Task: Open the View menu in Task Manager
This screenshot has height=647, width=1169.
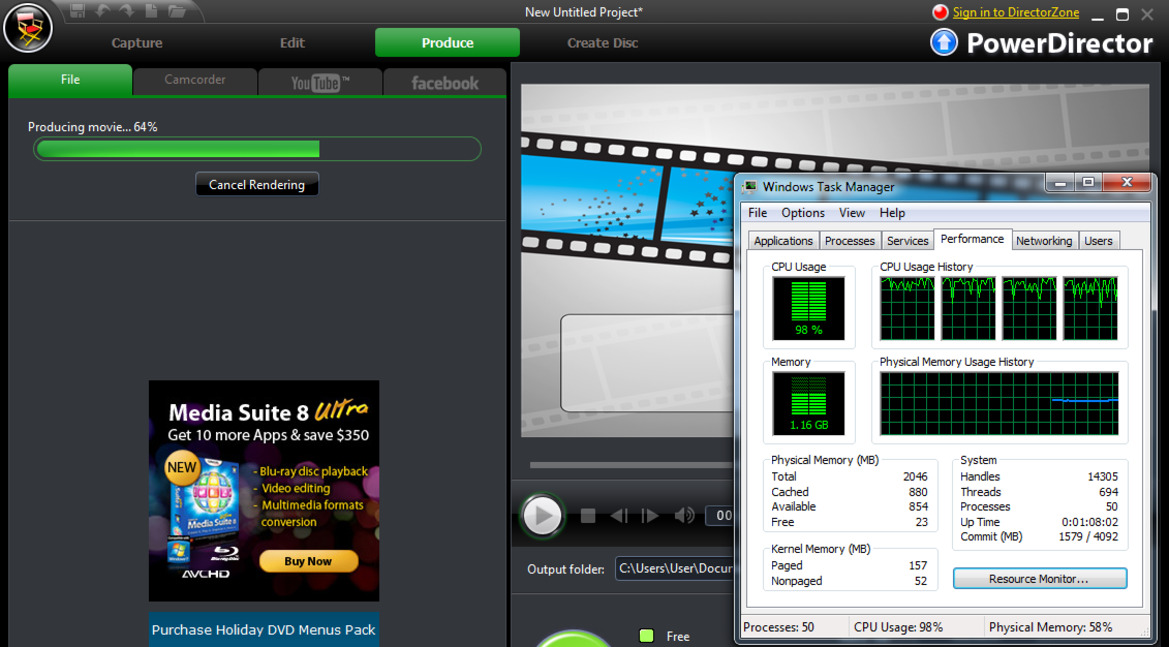Action: tap(852, 212)
